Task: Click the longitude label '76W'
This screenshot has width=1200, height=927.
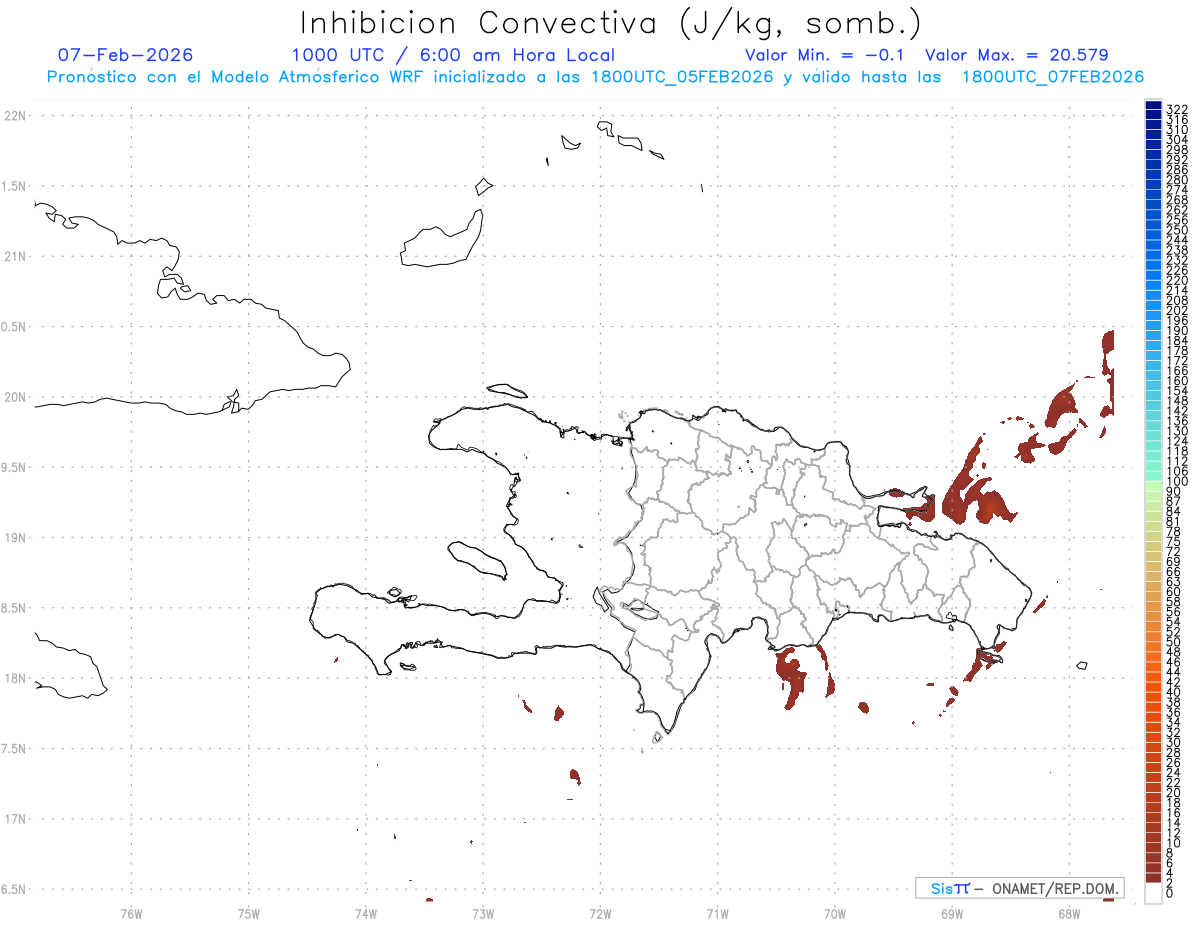Action: (x=131, y=913)
